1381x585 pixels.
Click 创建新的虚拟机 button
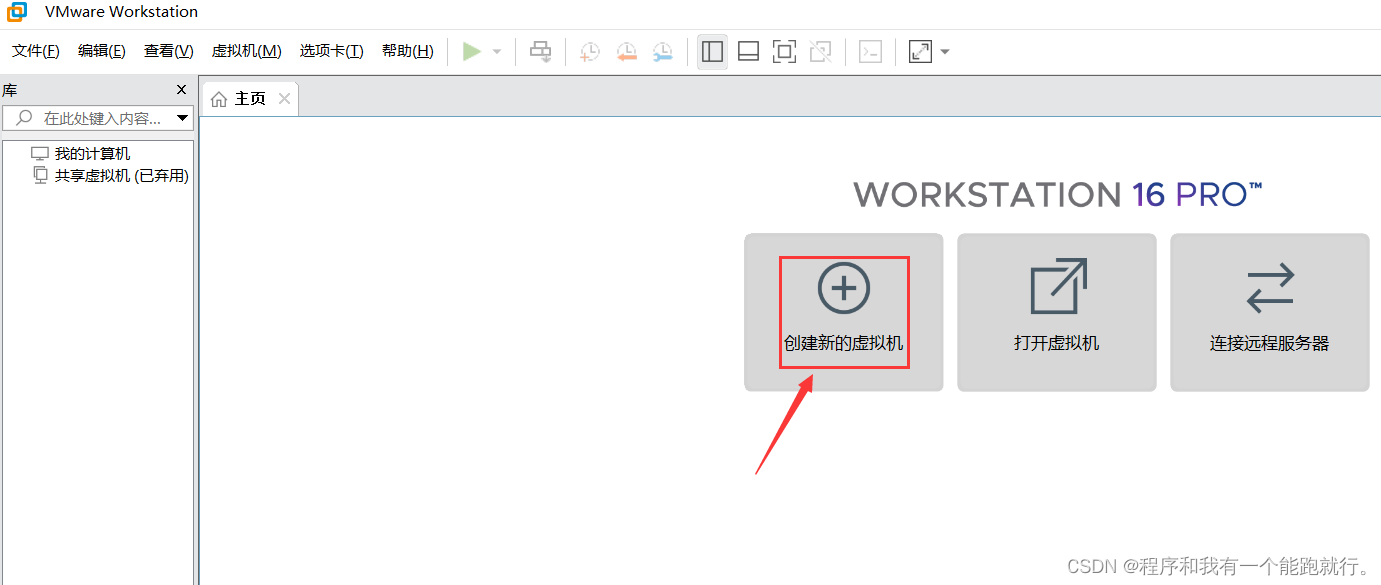pyautogui.click(x=844, y=312)
